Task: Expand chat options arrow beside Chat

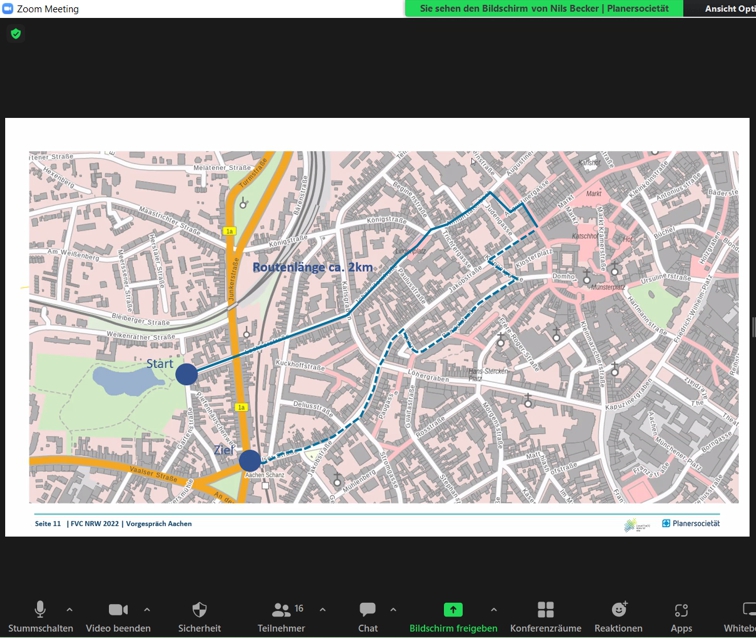Action: (393, 610)
